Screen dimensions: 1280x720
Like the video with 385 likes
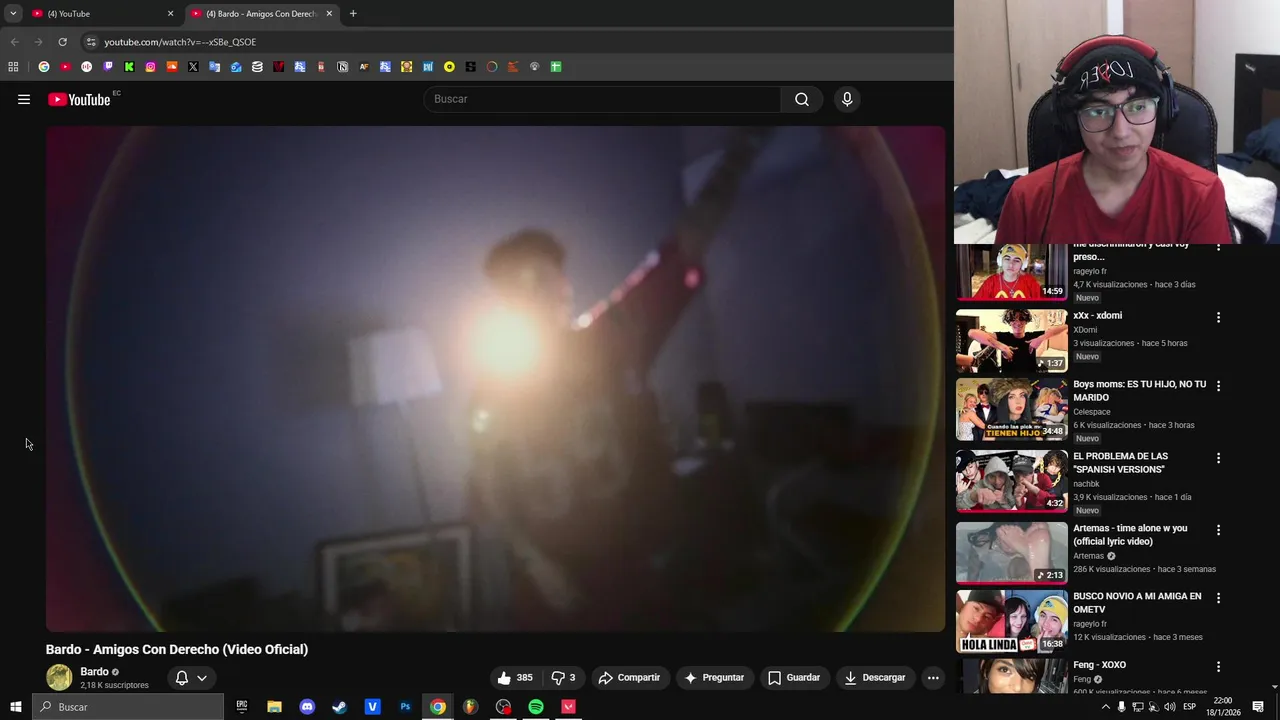tap(515, 677)
